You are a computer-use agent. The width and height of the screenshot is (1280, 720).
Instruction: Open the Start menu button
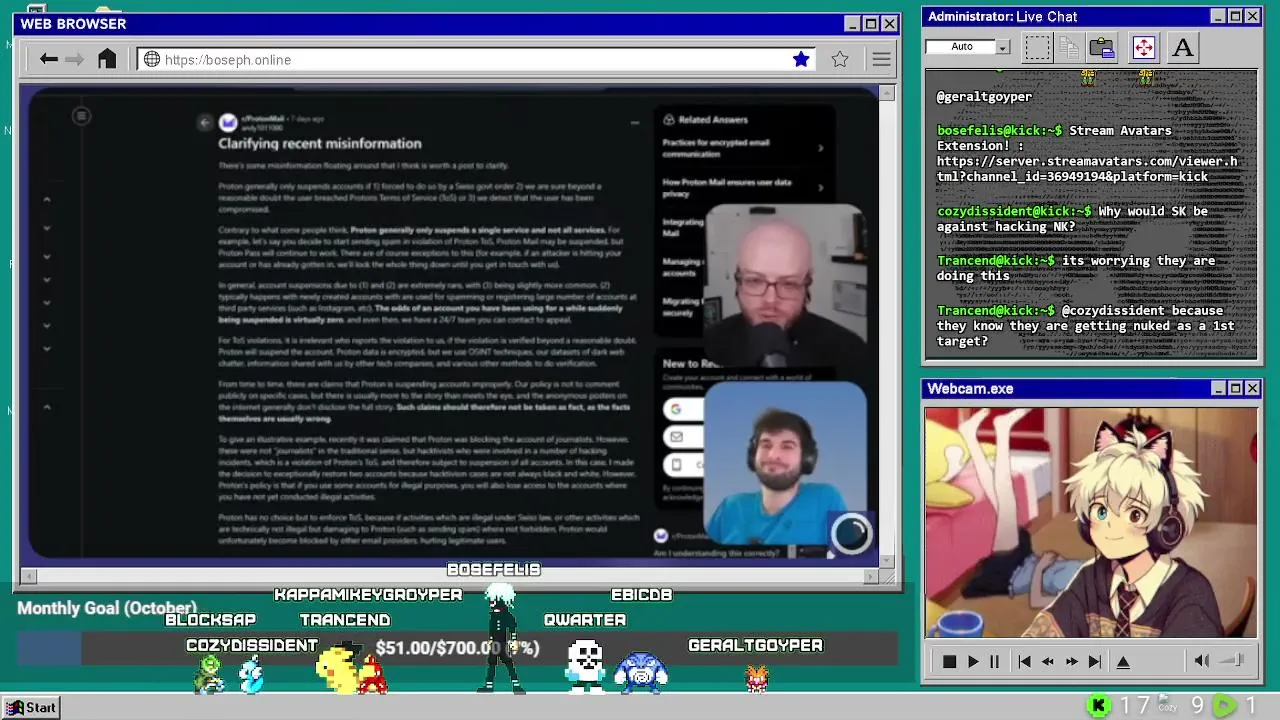point(31,707)
